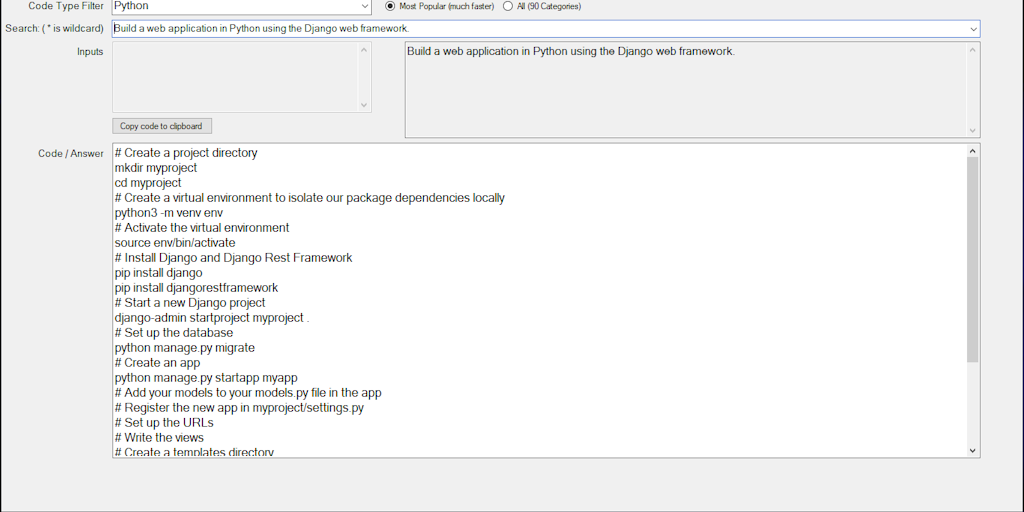Image resolution: width=1024 pixels, height=512 pixels.
Task: Click the 'Search: (* is wildcard)' label
Action: pyautogui.click(x=54, y=29)
